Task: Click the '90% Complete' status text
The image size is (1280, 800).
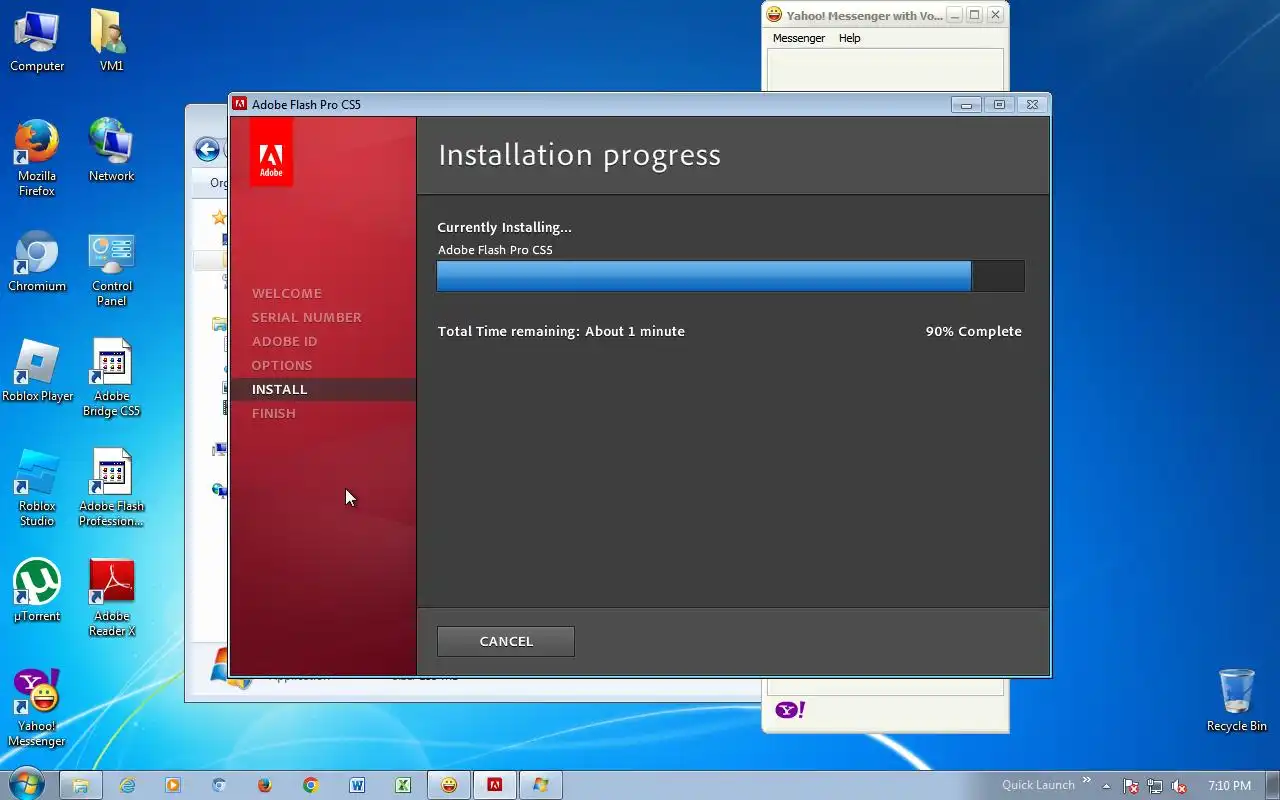Action: [974, 331]
